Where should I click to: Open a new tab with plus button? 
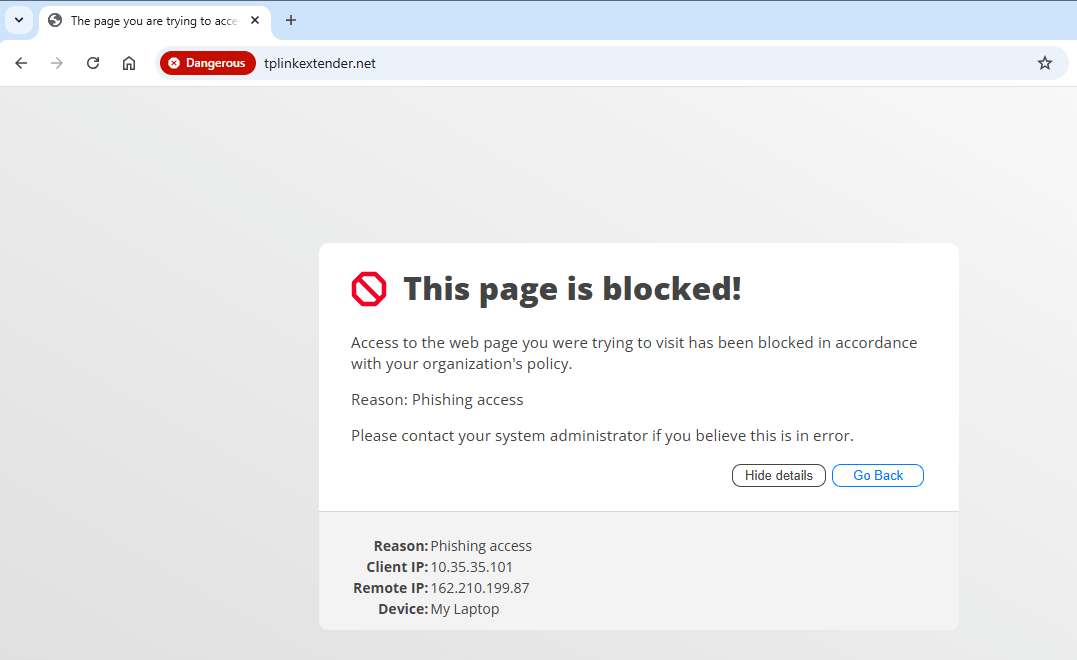pyautogui.click(x=291, y=20)
